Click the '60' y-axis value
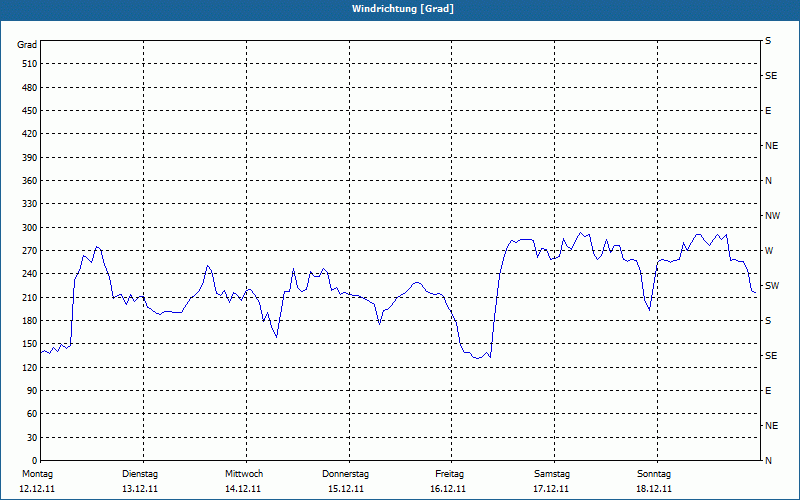The width and height of the screenshot is (800, 500). pos(32,414)
